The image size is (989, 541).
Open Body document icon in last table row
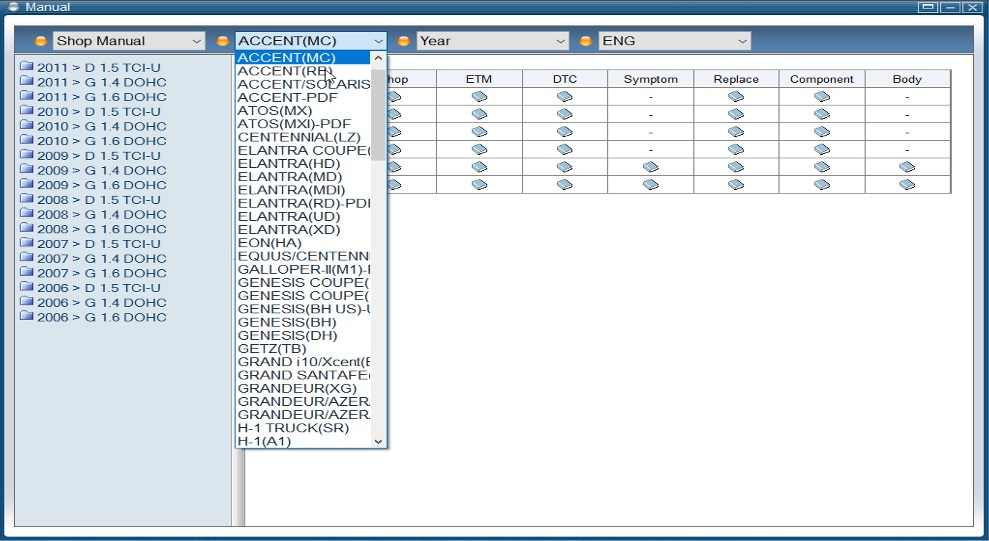pyautogui.click(x=907, y=185)
